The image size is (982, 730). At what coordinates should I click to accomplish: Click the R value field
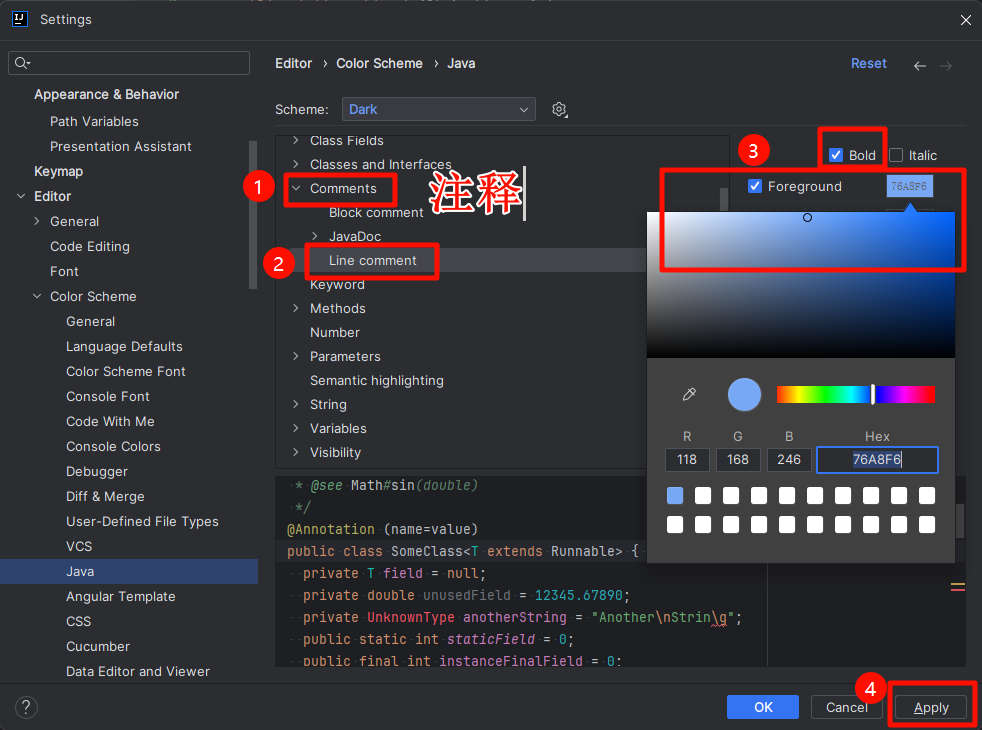687,460
